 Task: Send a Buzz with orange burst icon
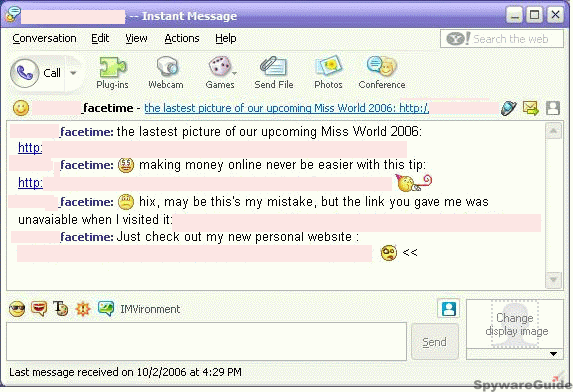point(83,309)
